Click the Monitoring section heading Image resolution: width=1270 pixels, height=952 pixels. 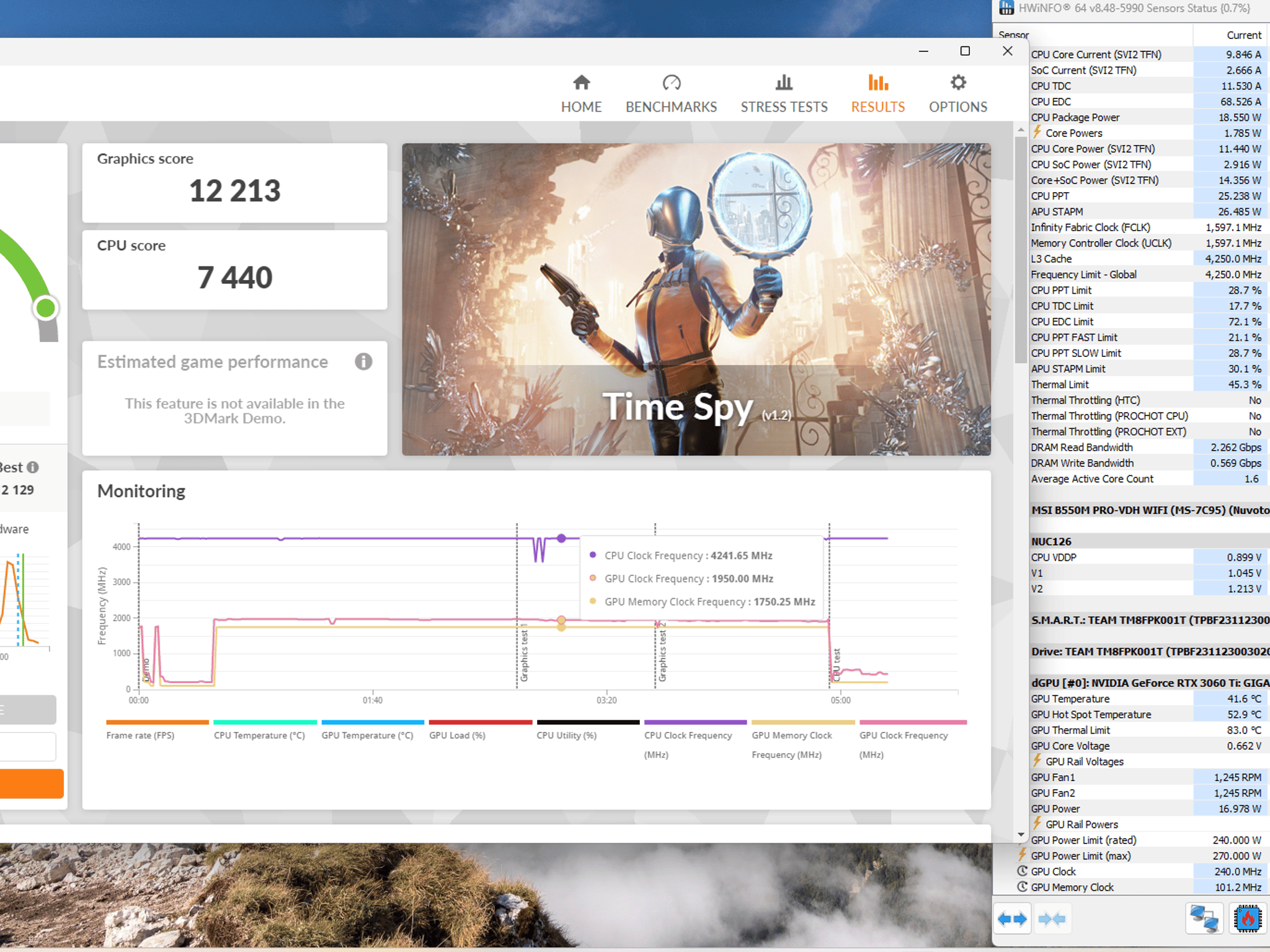[141, 491]
